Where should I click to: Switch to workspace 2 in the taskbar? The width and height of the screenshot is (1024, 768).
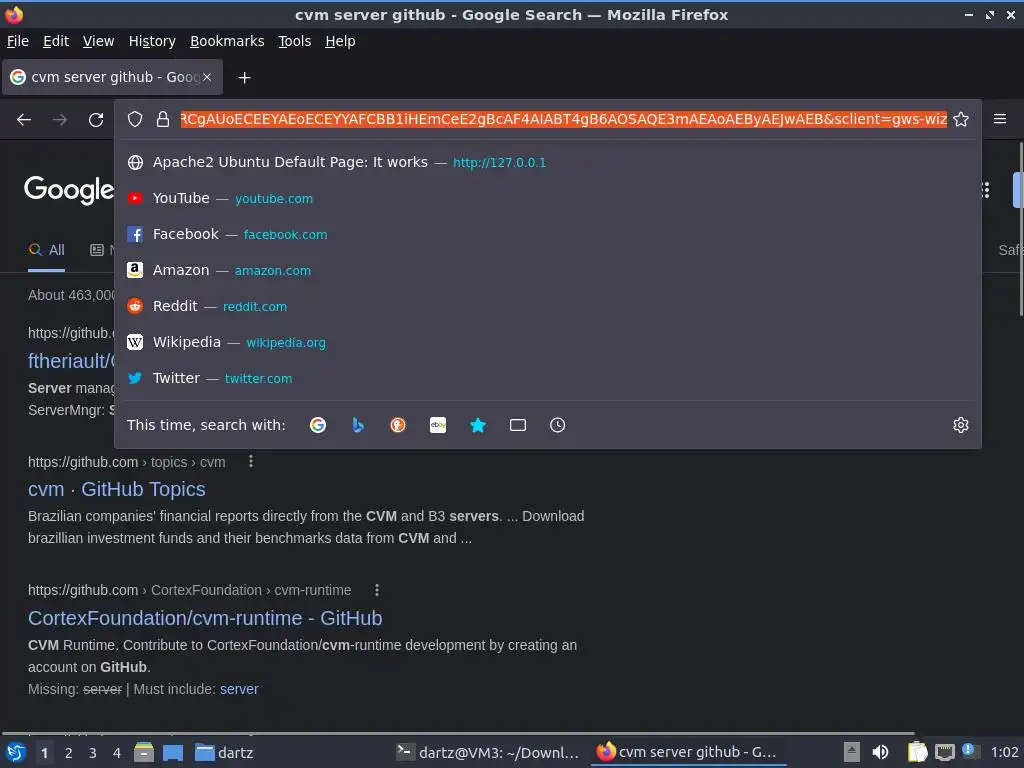click(x=69, y=753)
